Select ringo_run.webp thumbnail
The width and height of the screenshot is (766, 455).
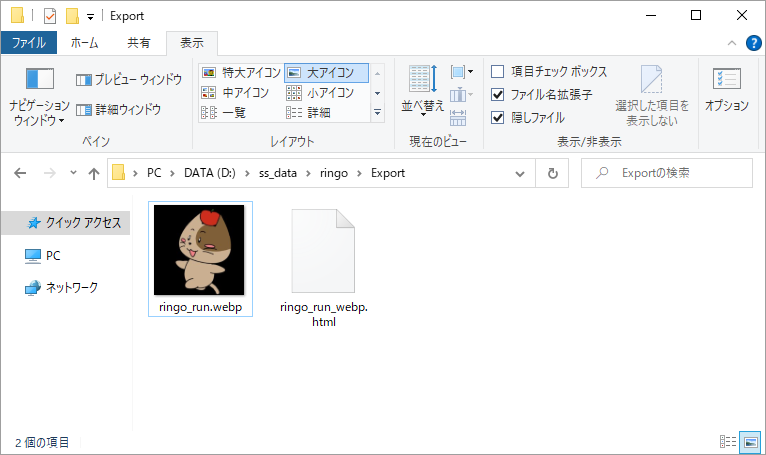point(199,250)
